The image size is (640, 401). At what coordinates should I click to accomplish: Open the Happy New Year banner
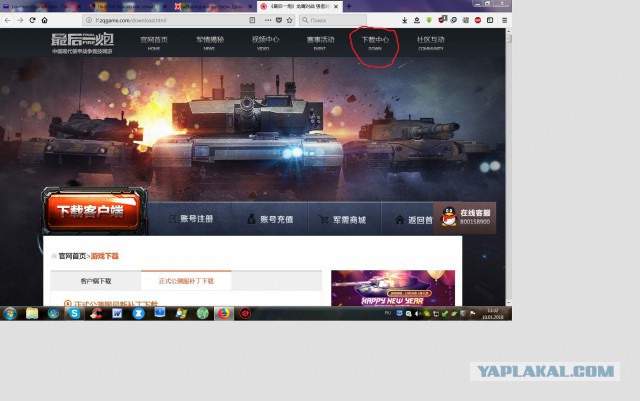coord(393,288)
